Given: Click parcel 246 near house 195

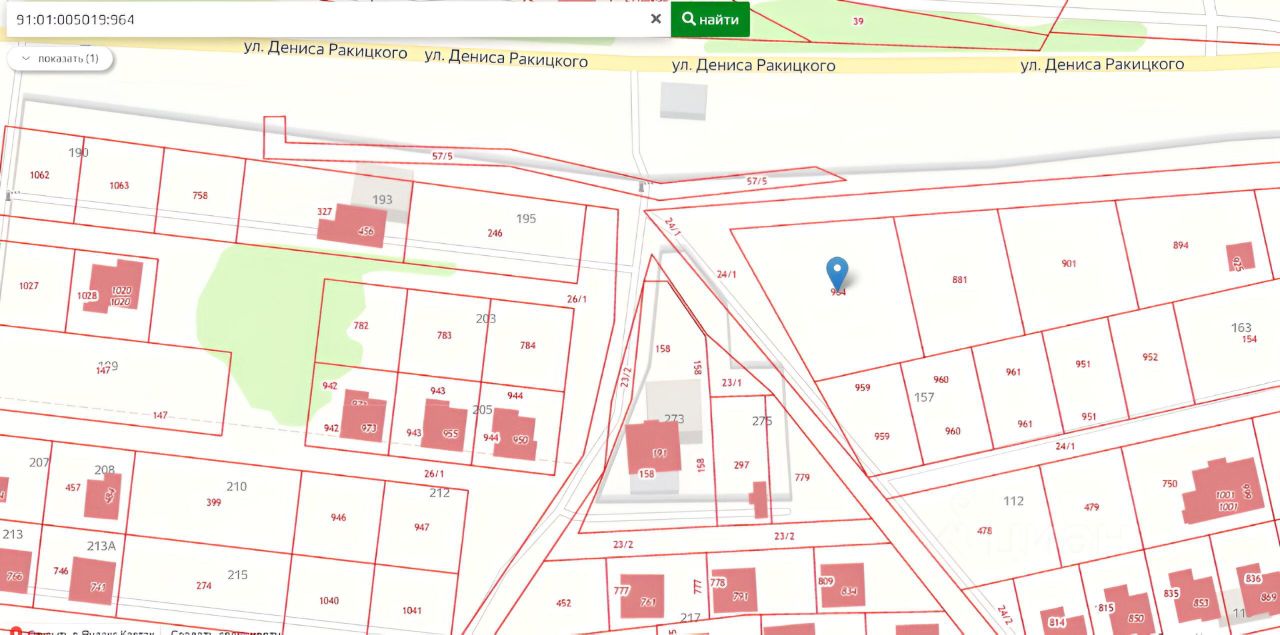Looking at the screenshot, I should click(495, 233).
